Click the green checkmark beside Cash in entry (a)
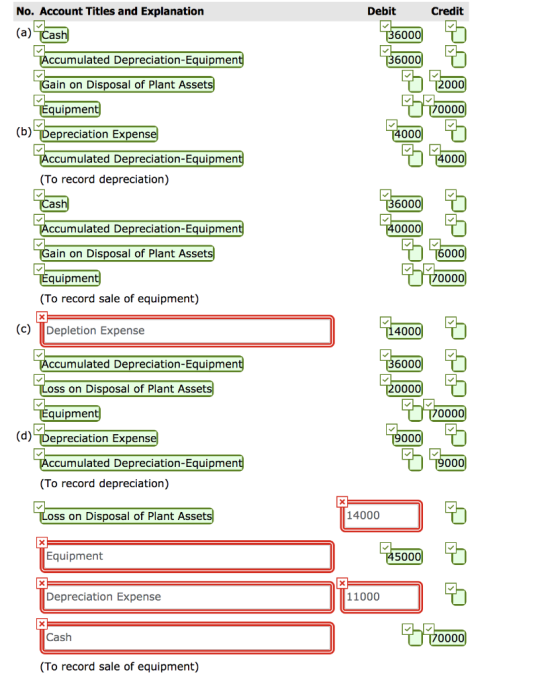The height and width of the screenshot is (688, 560). (39, 25)
